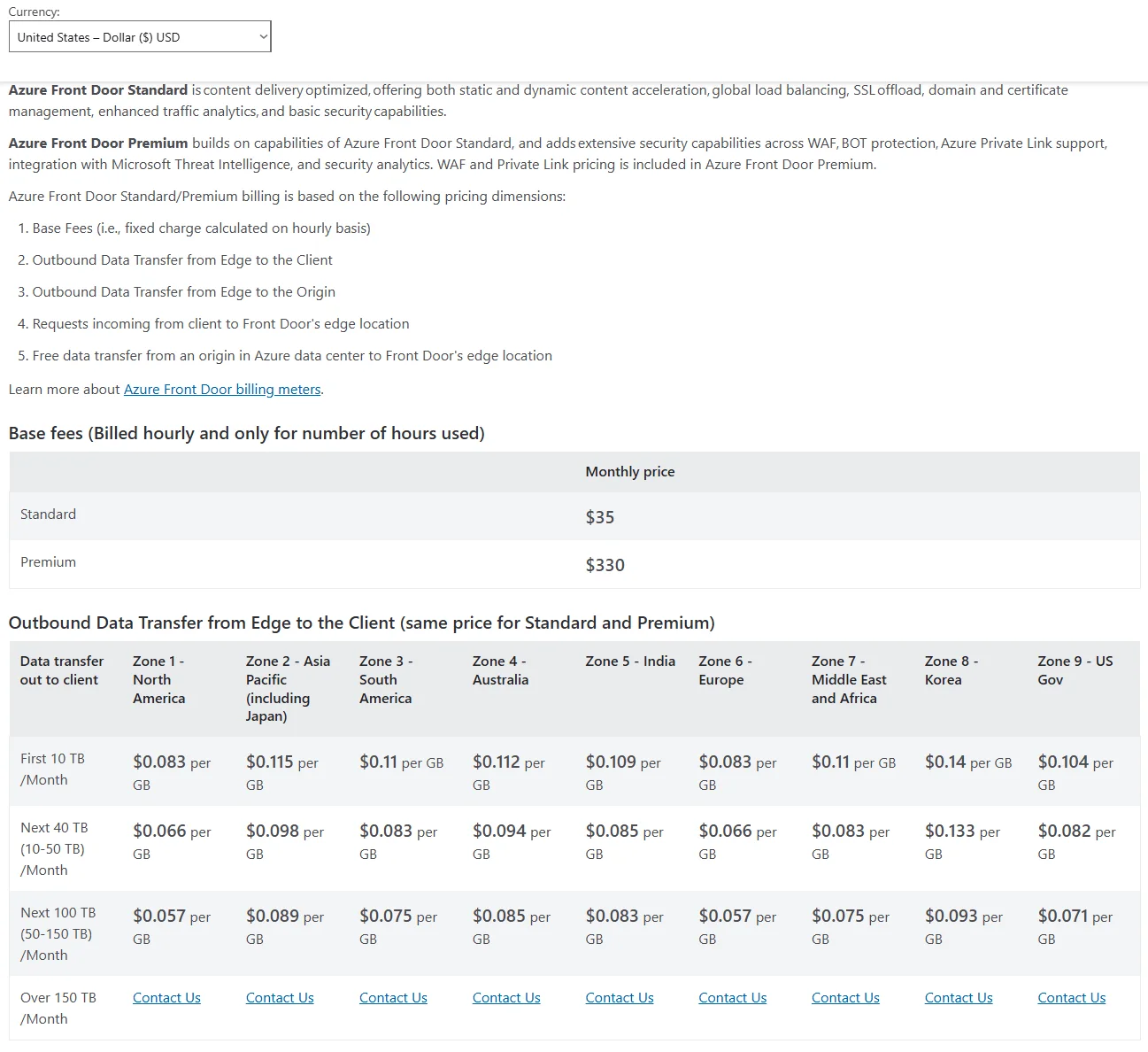Click the Zone 5 - India header
1148x1052 pixels.
(x=630, y=661)
